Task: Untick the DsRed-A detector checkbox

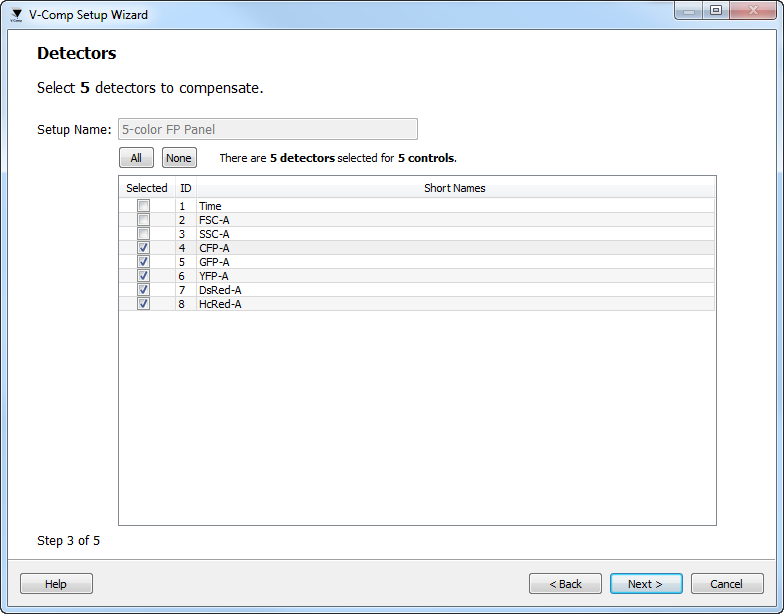Action: point(144,290)
